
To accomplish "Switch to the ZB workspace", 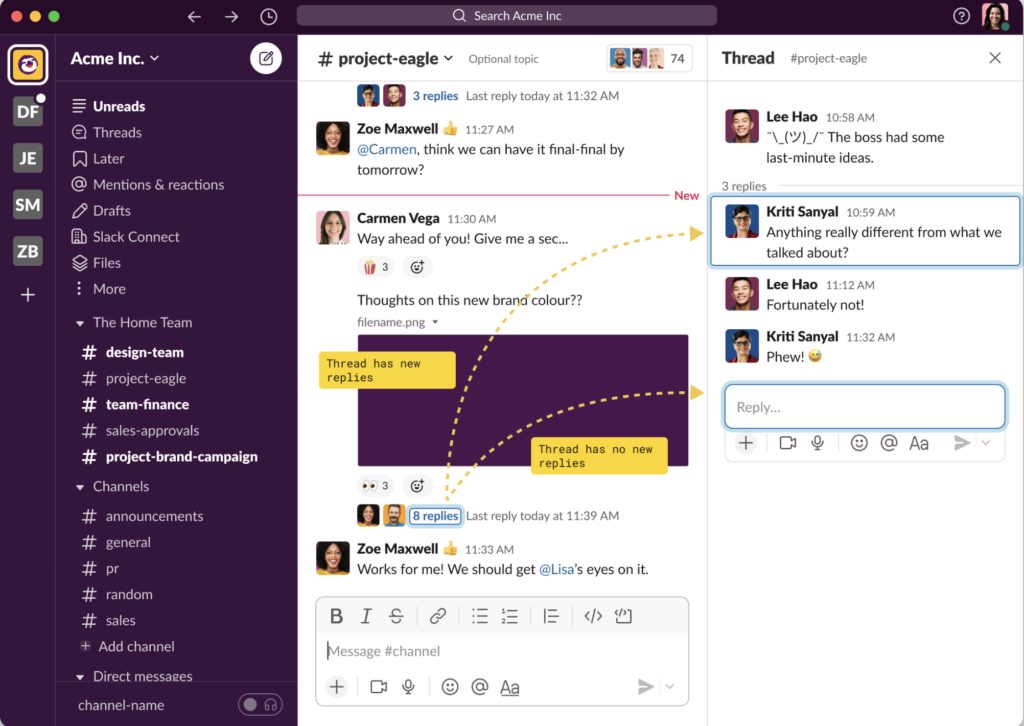I will [x=27, y=251].
